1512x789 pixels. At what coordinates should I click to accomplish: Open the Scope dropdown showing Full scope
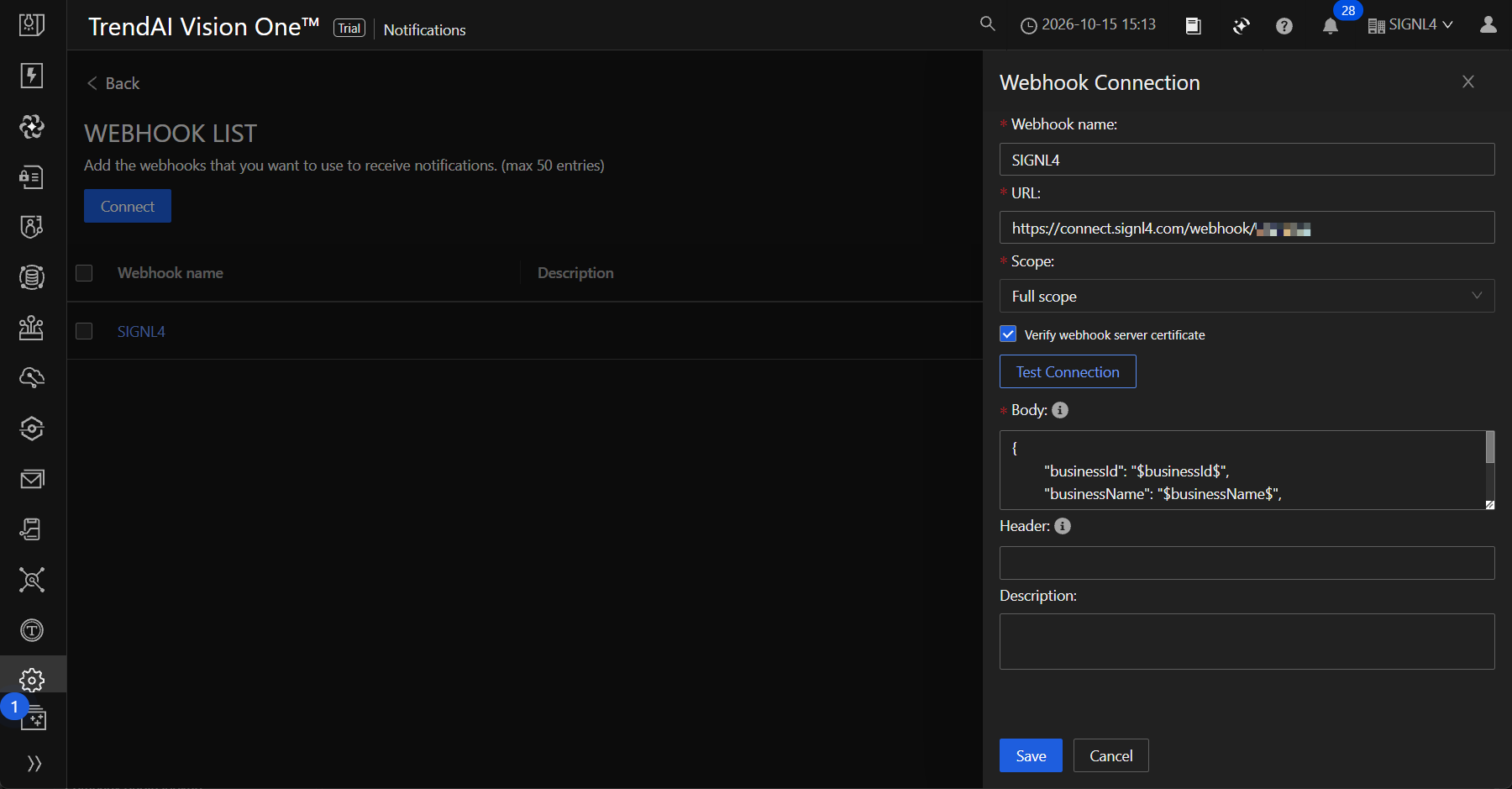(x=1247, y=296)
